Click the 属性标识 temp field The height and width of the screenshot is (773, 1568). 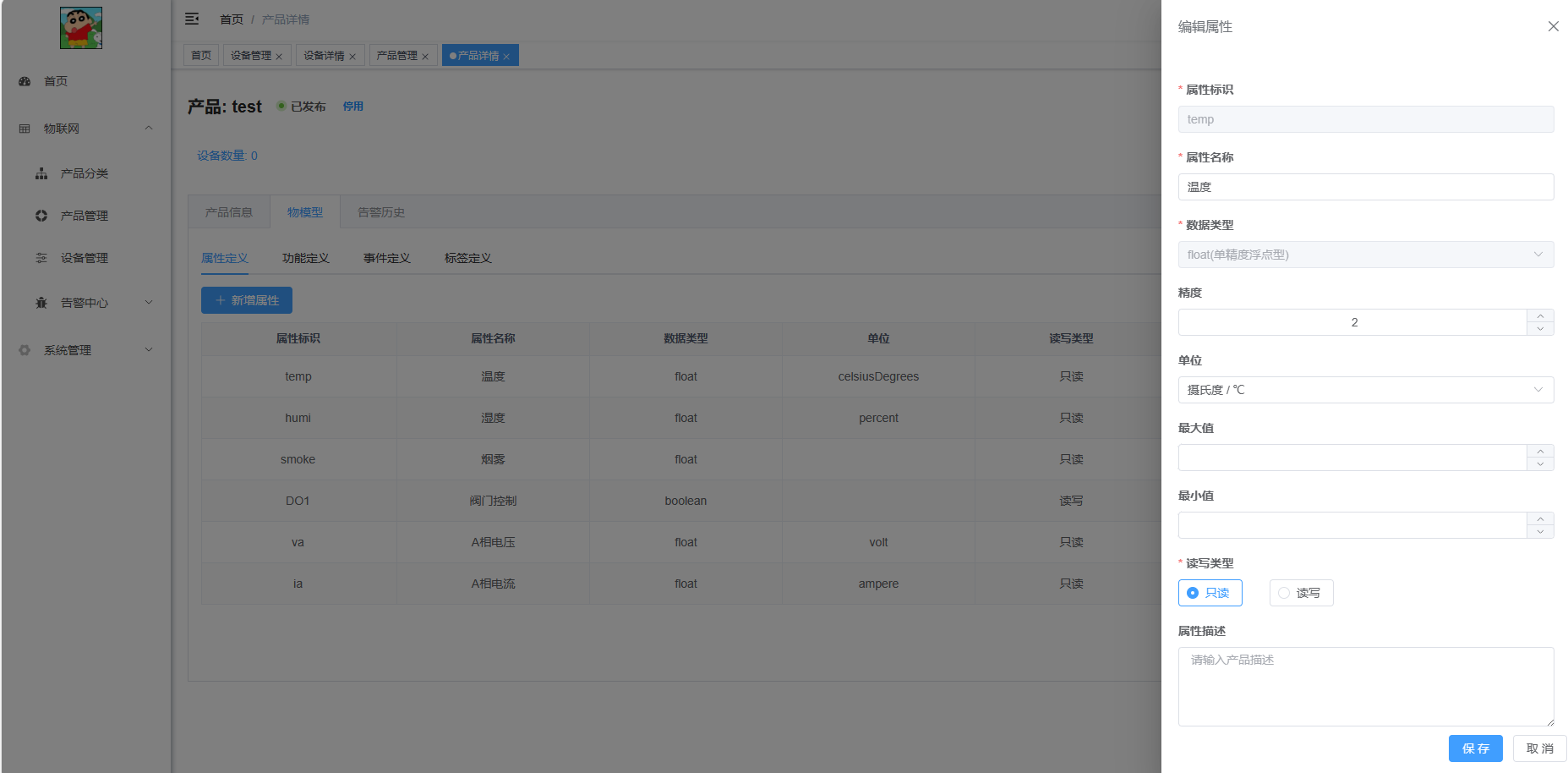click(1366, 119)
